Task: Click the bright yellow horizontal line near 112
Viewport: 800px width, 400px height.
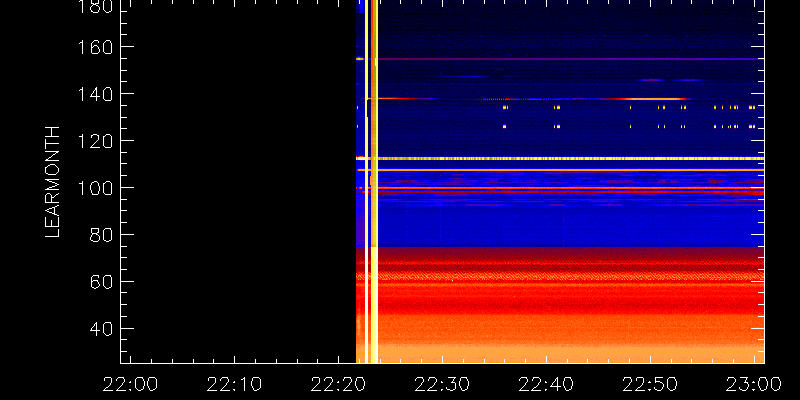Action: tap(560, 159)
